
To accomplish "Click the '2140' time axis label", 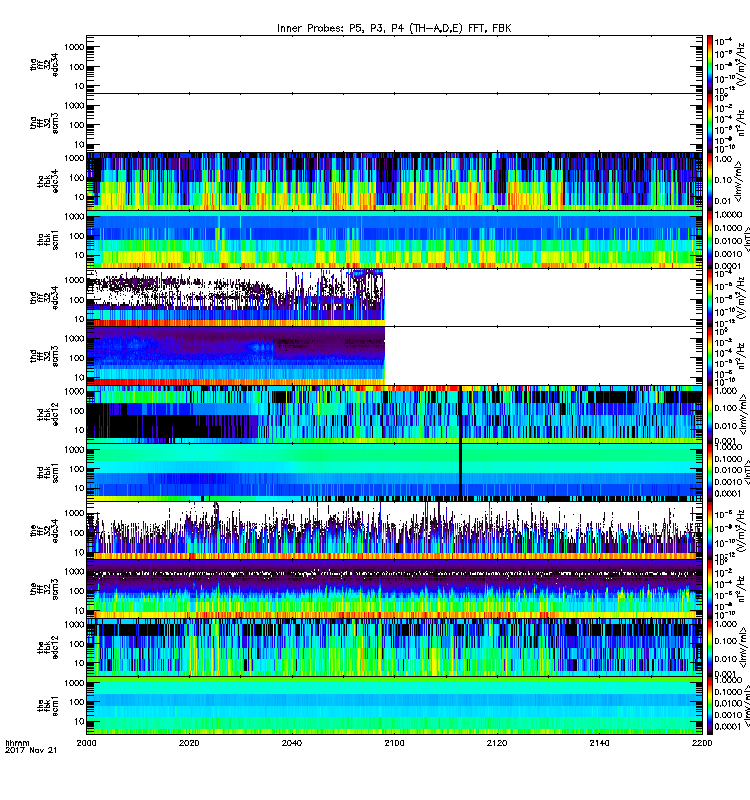I will coord(599,743).
